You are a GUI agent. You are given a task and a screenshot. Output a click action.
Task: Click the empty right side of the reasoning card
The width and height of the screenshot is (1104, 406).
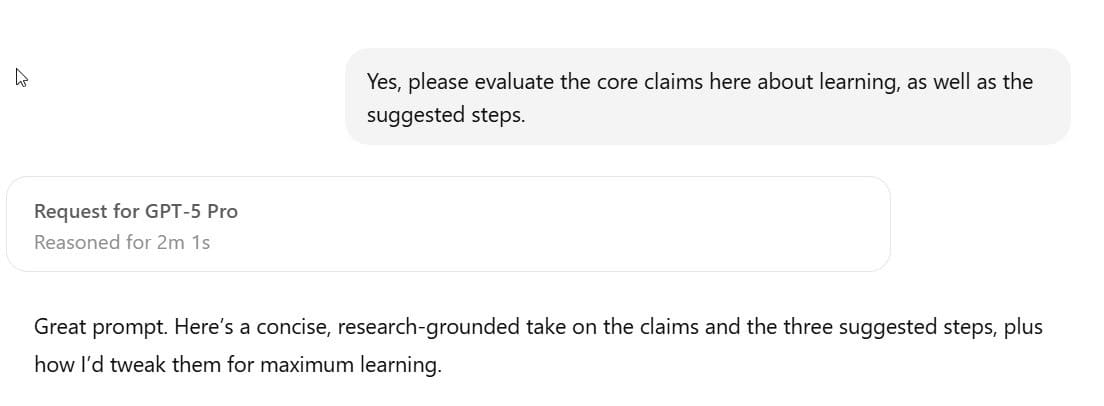point(700,225)
